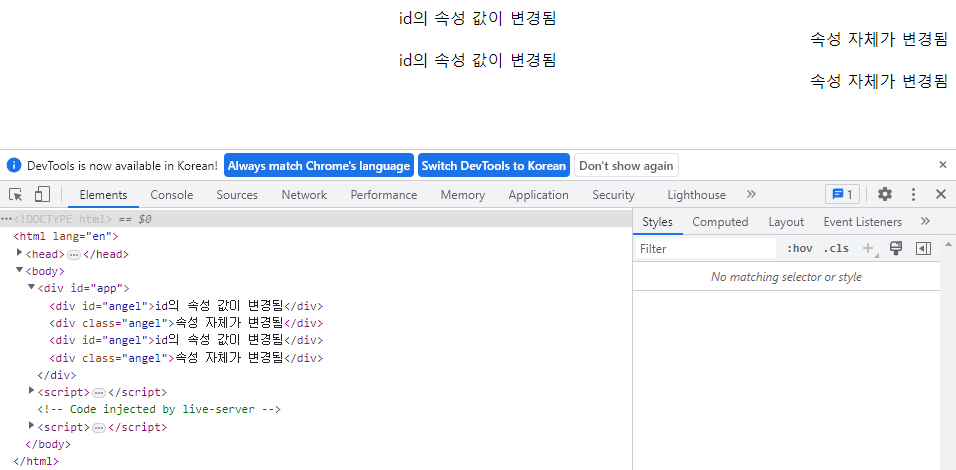Show more Styles pane tabs
This screenshot has height=470, width=956.
pyautogui.click(x=925, y=221)
